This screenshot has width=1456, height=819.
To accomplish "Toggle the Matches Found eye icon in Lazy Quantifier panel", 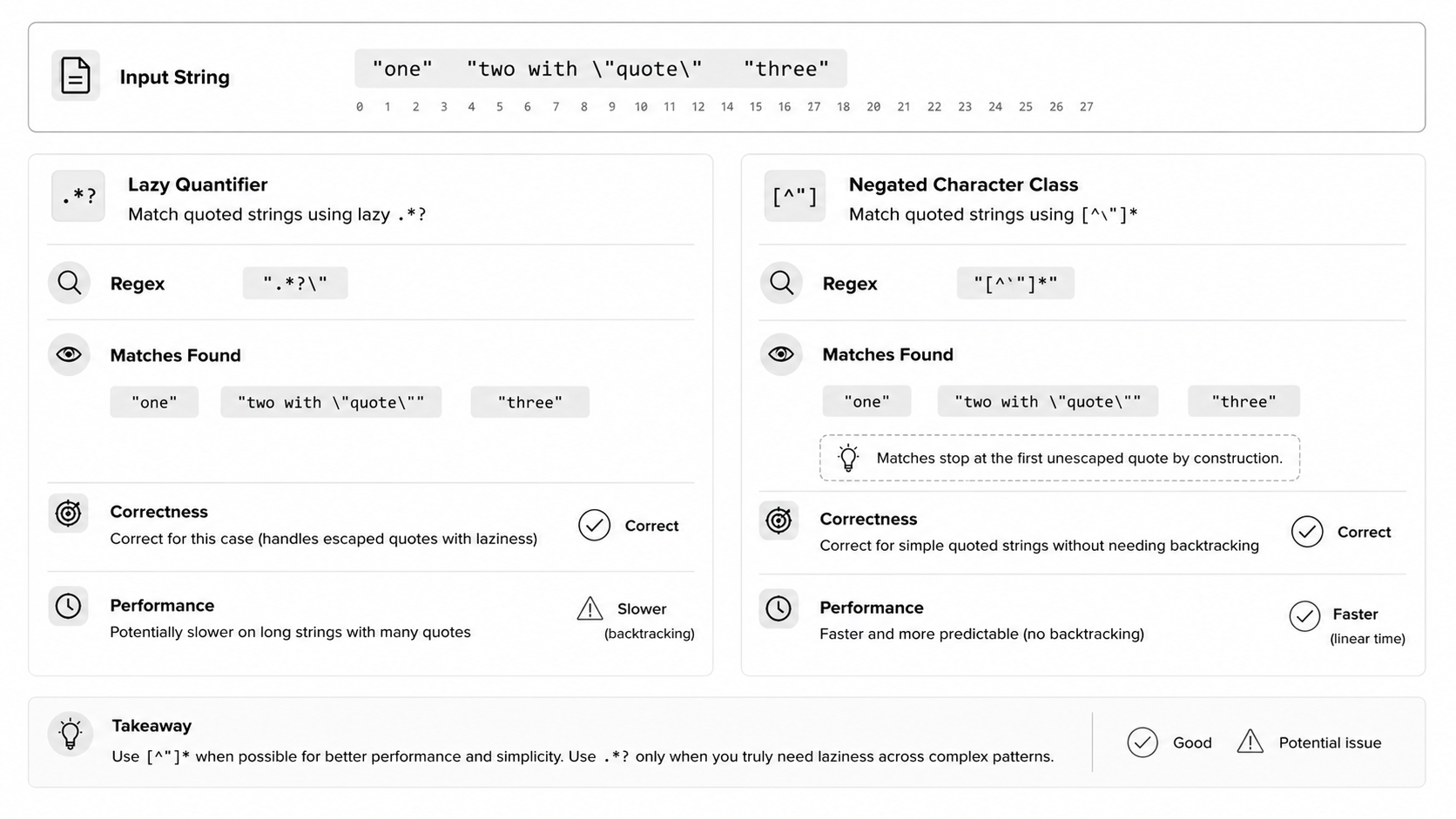I will pos(69,354).
